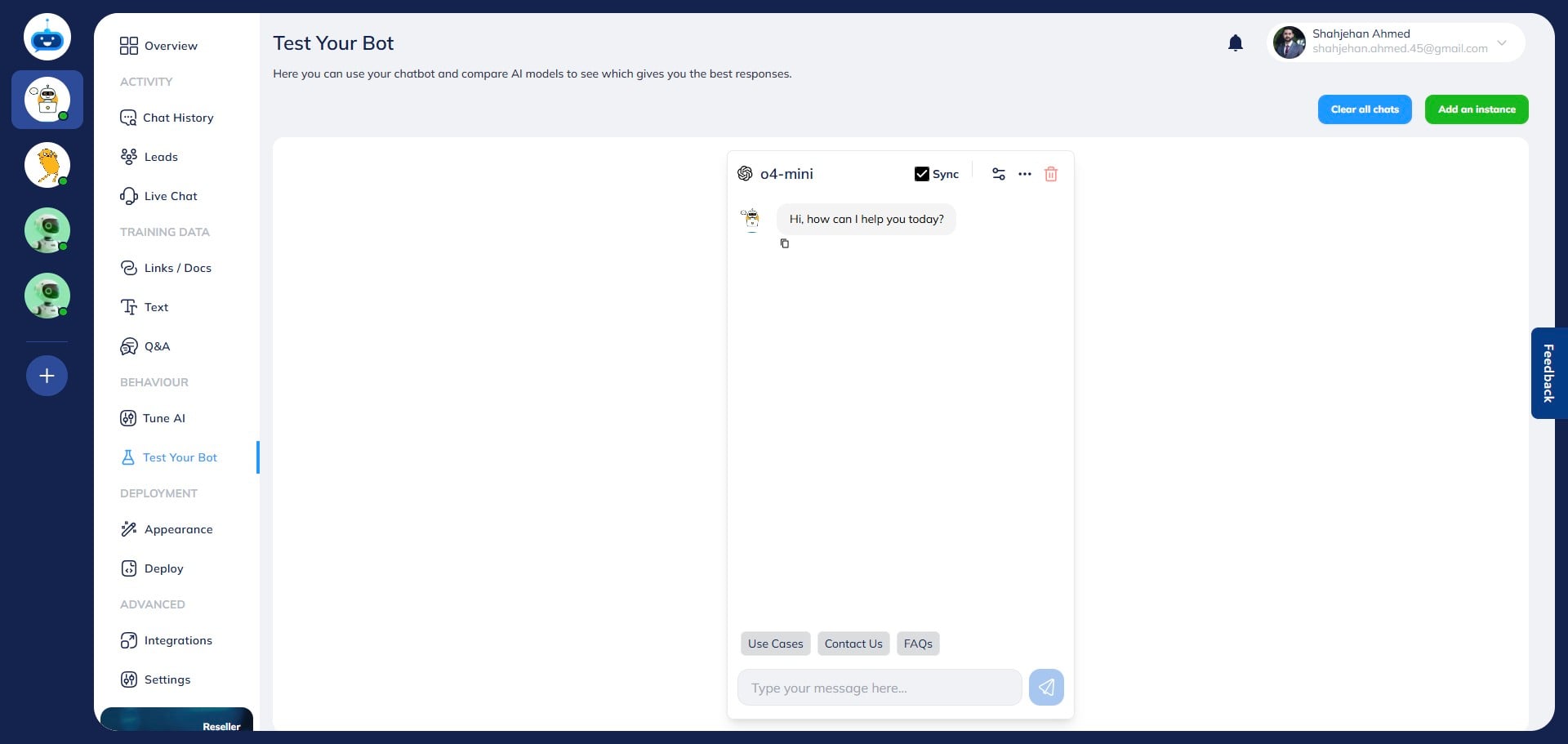Open the model configuration sliders icon
The width and height of the screenshot is (1568, 744).
(999, 174)
